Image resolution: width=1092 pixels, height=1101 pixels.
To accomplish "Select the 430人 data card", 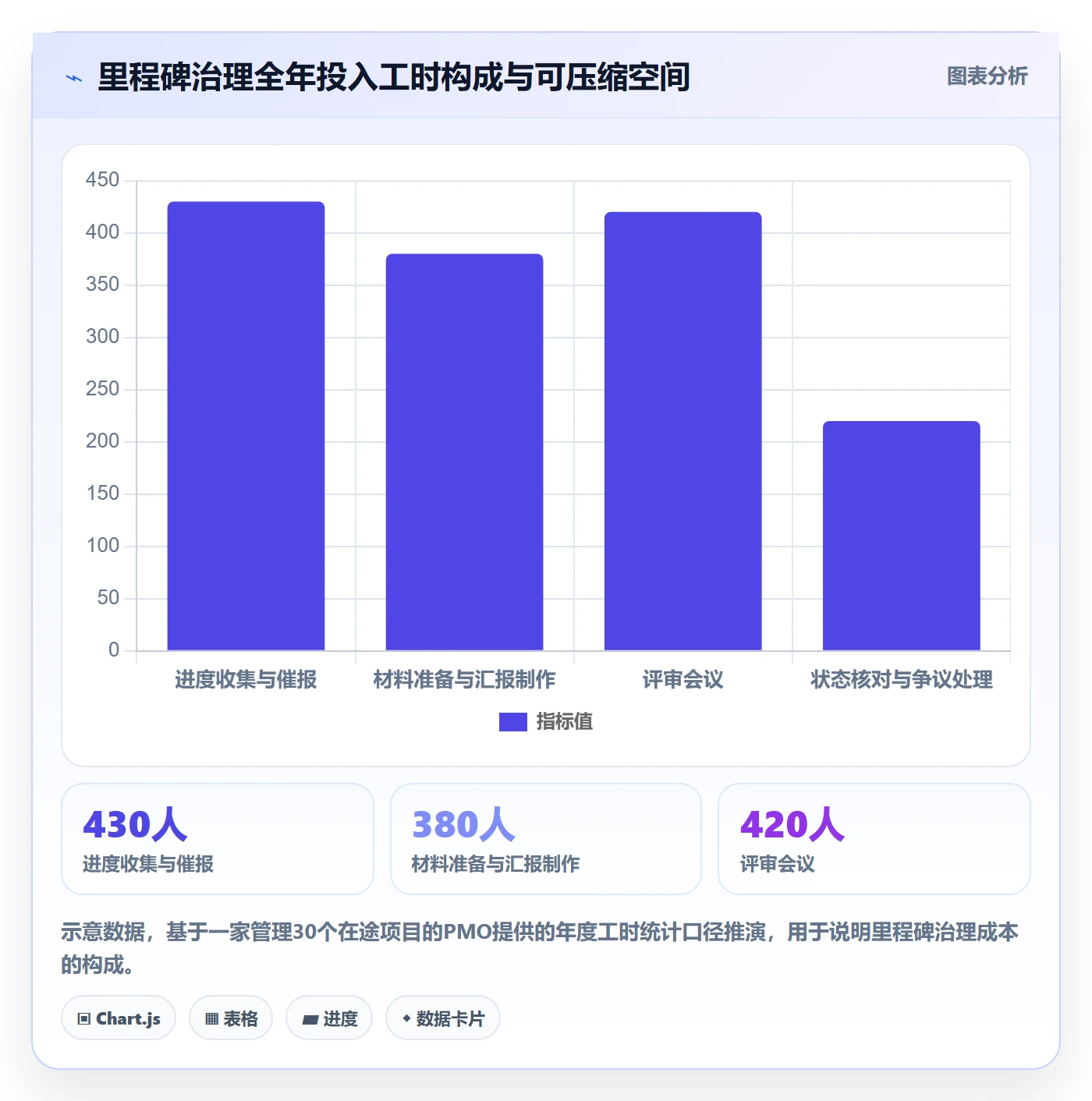I will pos(218,839).
